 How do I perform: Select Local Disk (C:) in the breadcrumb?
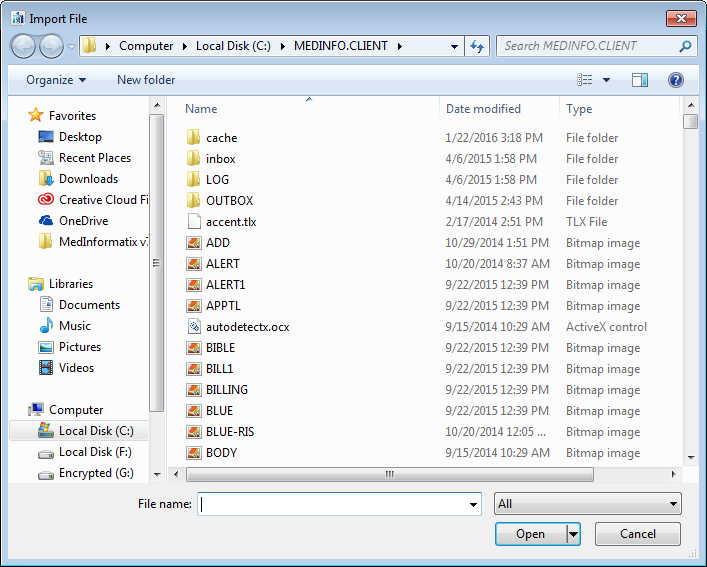[233, 46]
